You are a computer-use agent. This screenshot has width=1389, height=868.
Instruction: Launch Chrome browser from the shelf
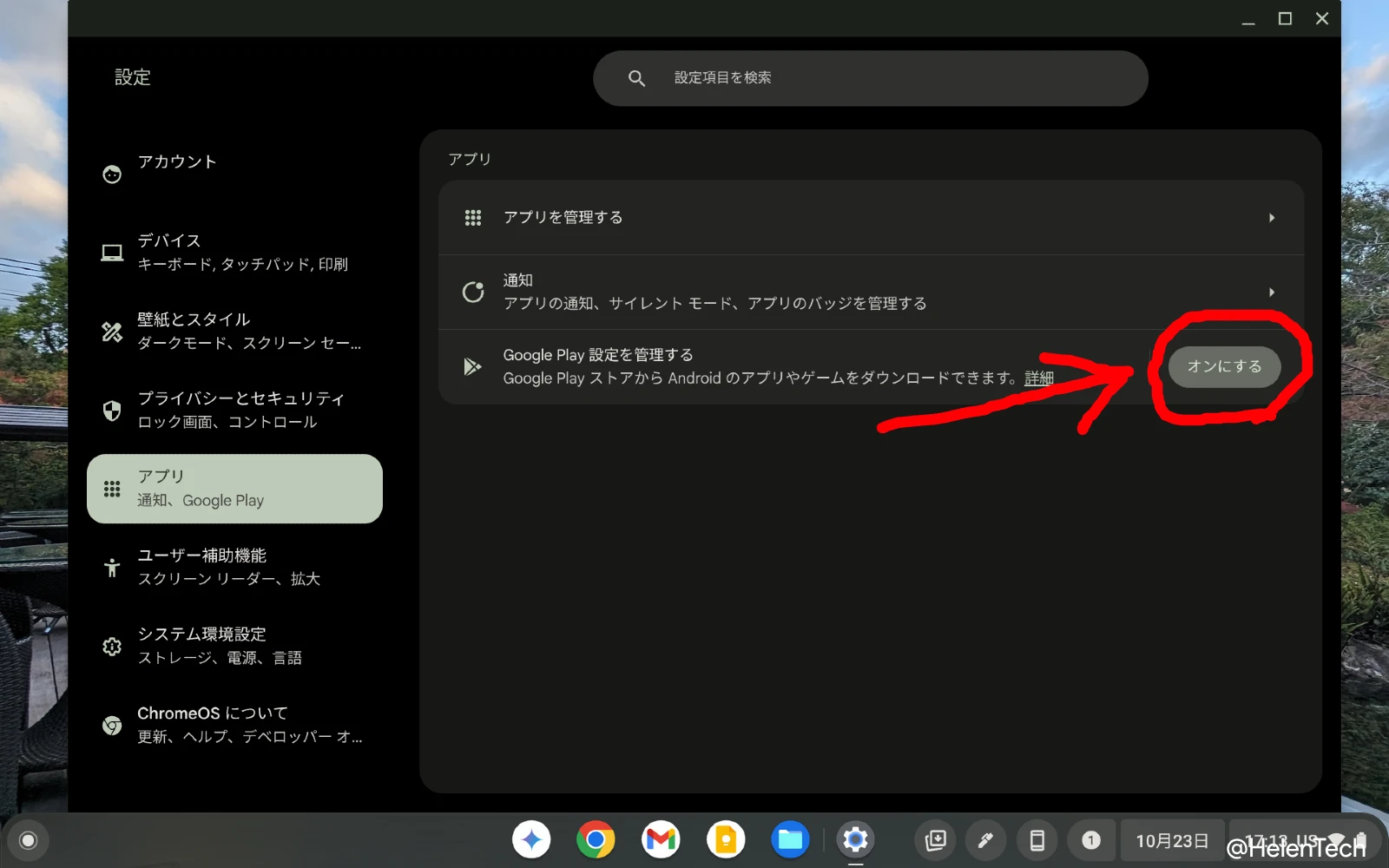tap(596, 839)
